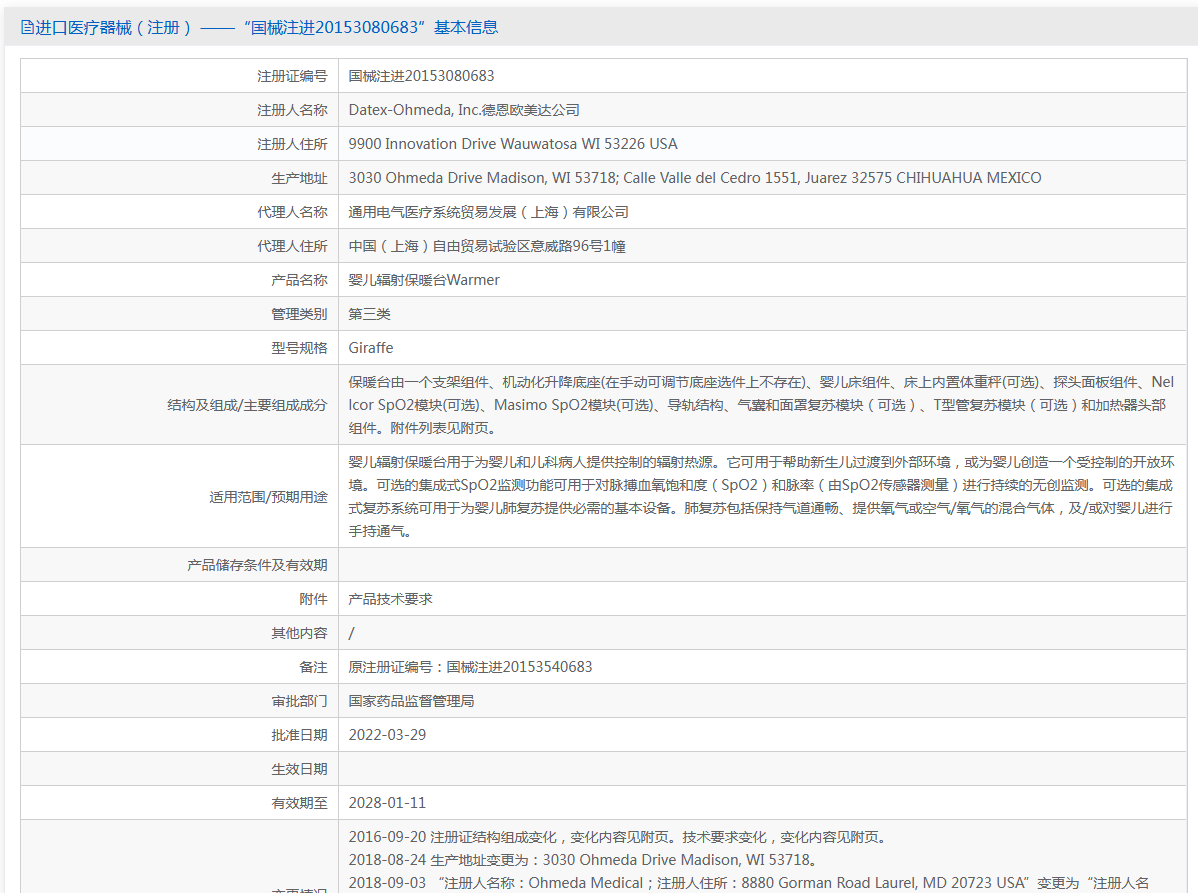This screenshot has height=893, width=1198.
Task: Click the 生产地址 label
Action: click(x=299, y=178)
